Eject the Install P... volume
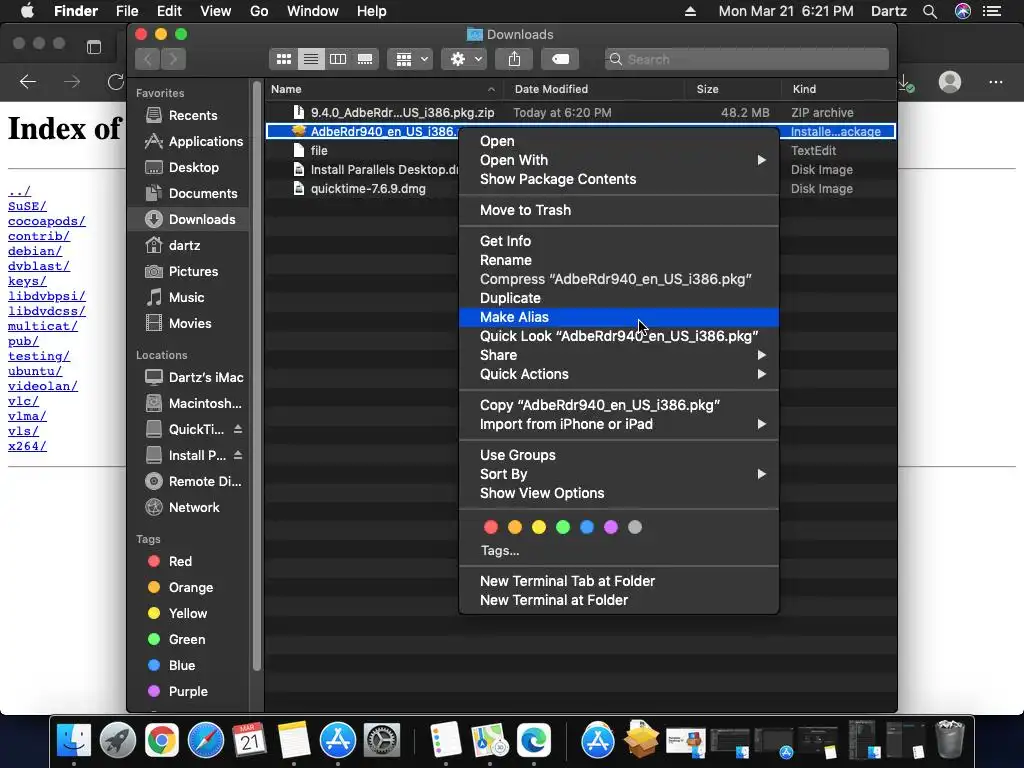This screenshot has width=1024, height=768. 238,455
